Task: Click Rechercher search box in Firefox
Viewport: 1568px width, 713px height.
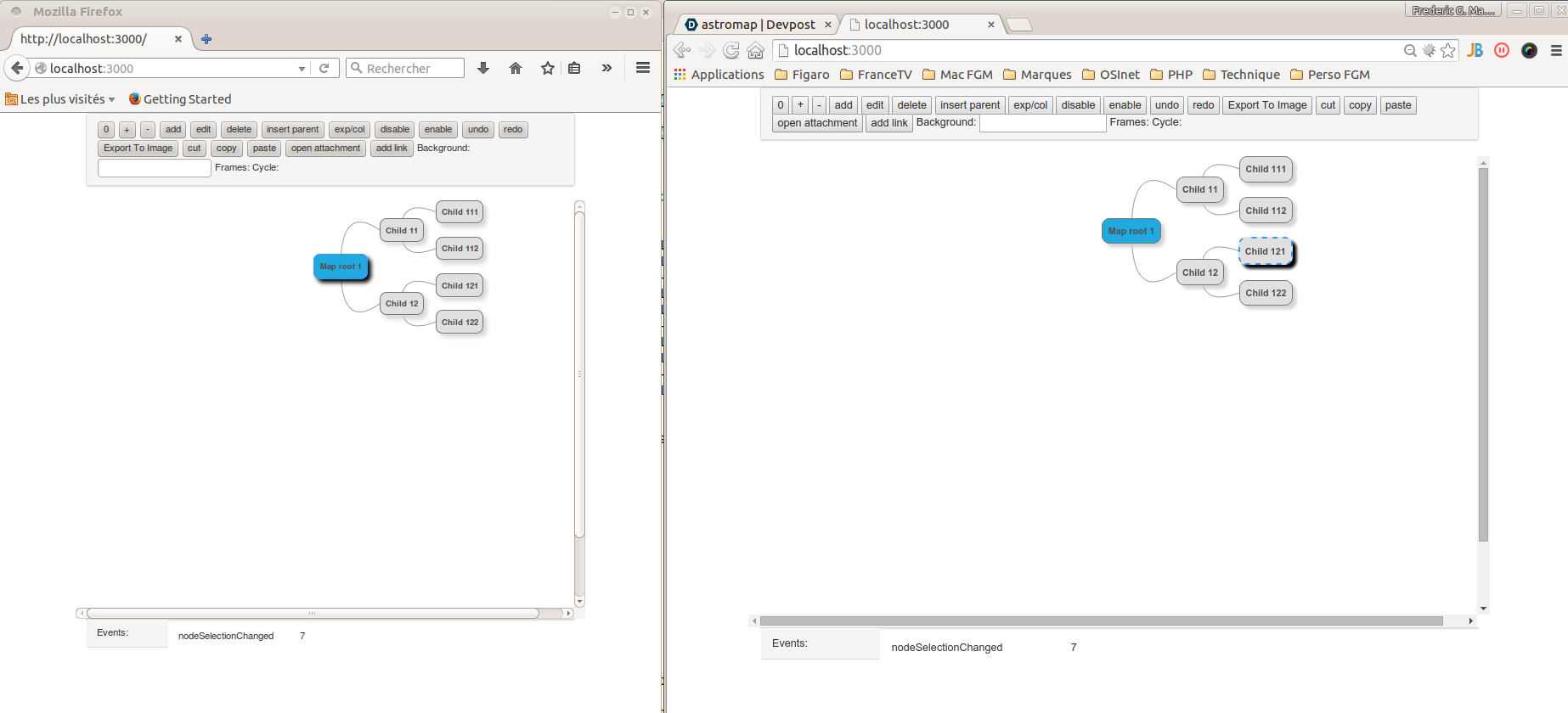Action: (x=405, y=68)
